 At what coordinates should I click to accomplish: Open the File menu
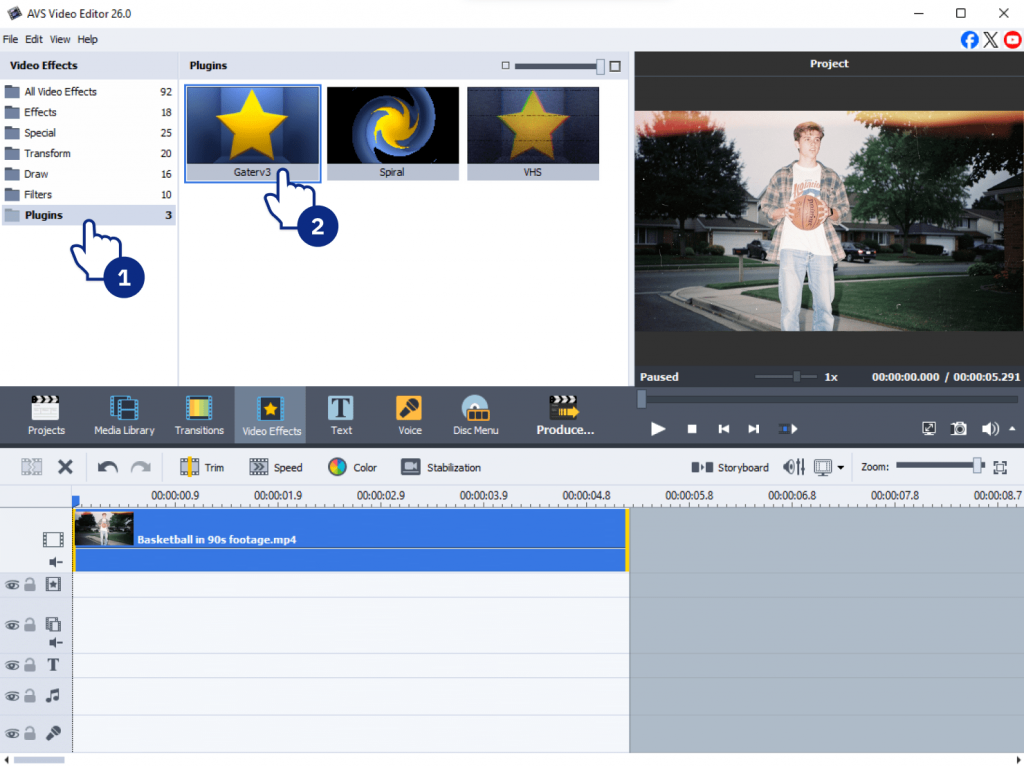[11, 40]
